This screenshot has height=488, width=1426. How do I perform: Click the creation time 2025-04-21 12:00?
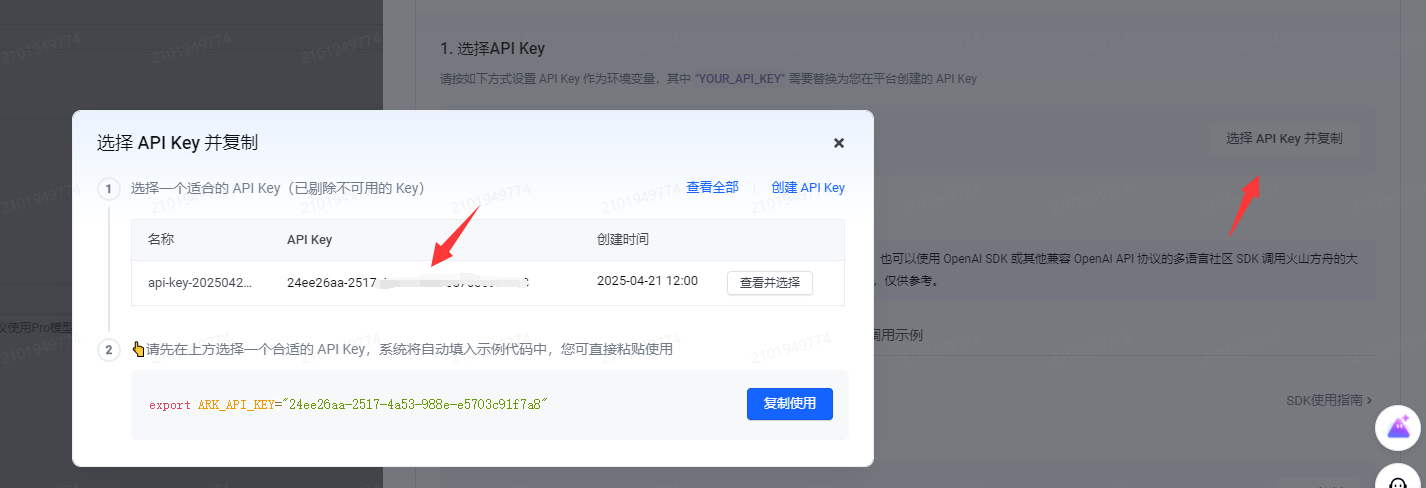(x=647, y=281)
